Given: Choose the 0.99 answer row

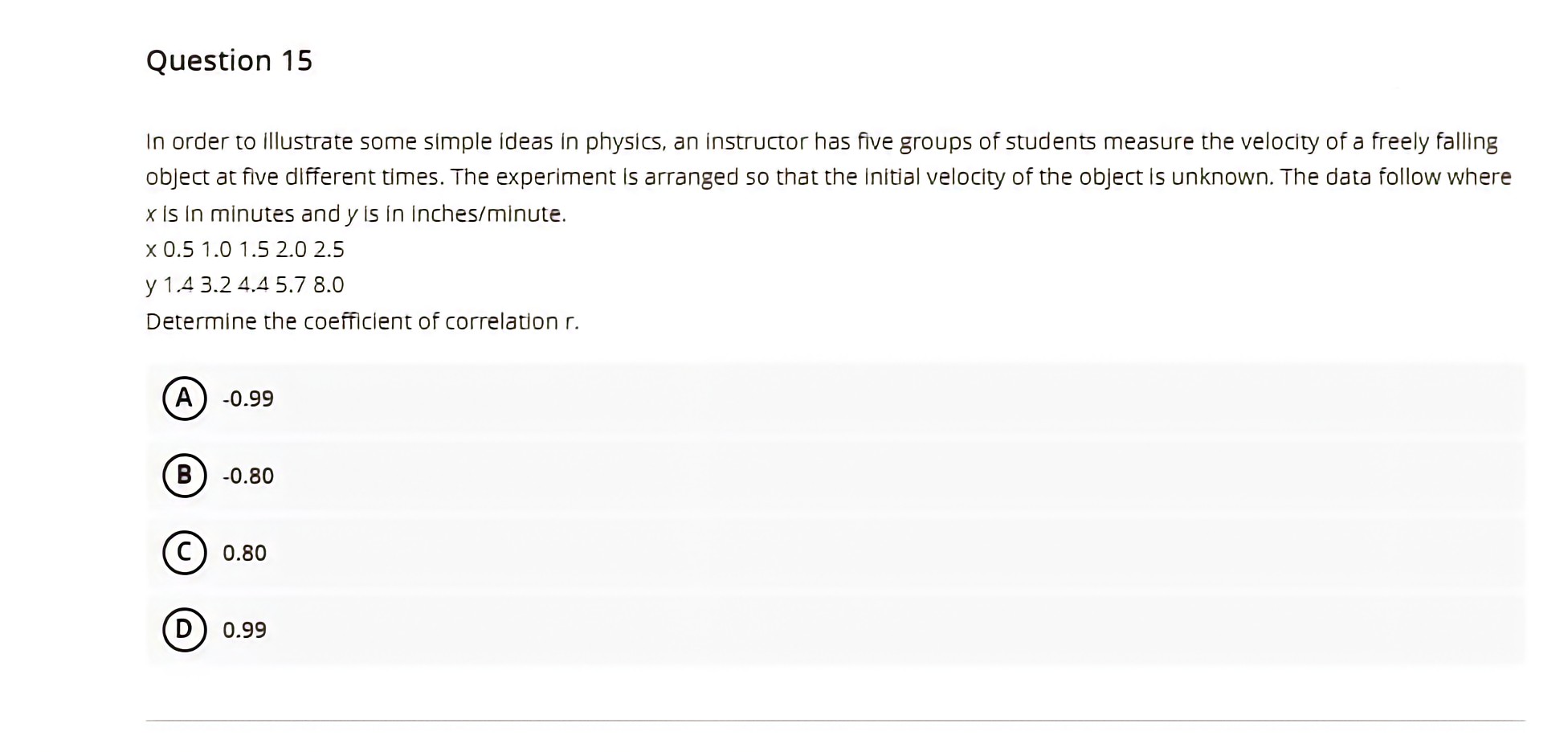Looking at the screenshot, I should 723,629.
